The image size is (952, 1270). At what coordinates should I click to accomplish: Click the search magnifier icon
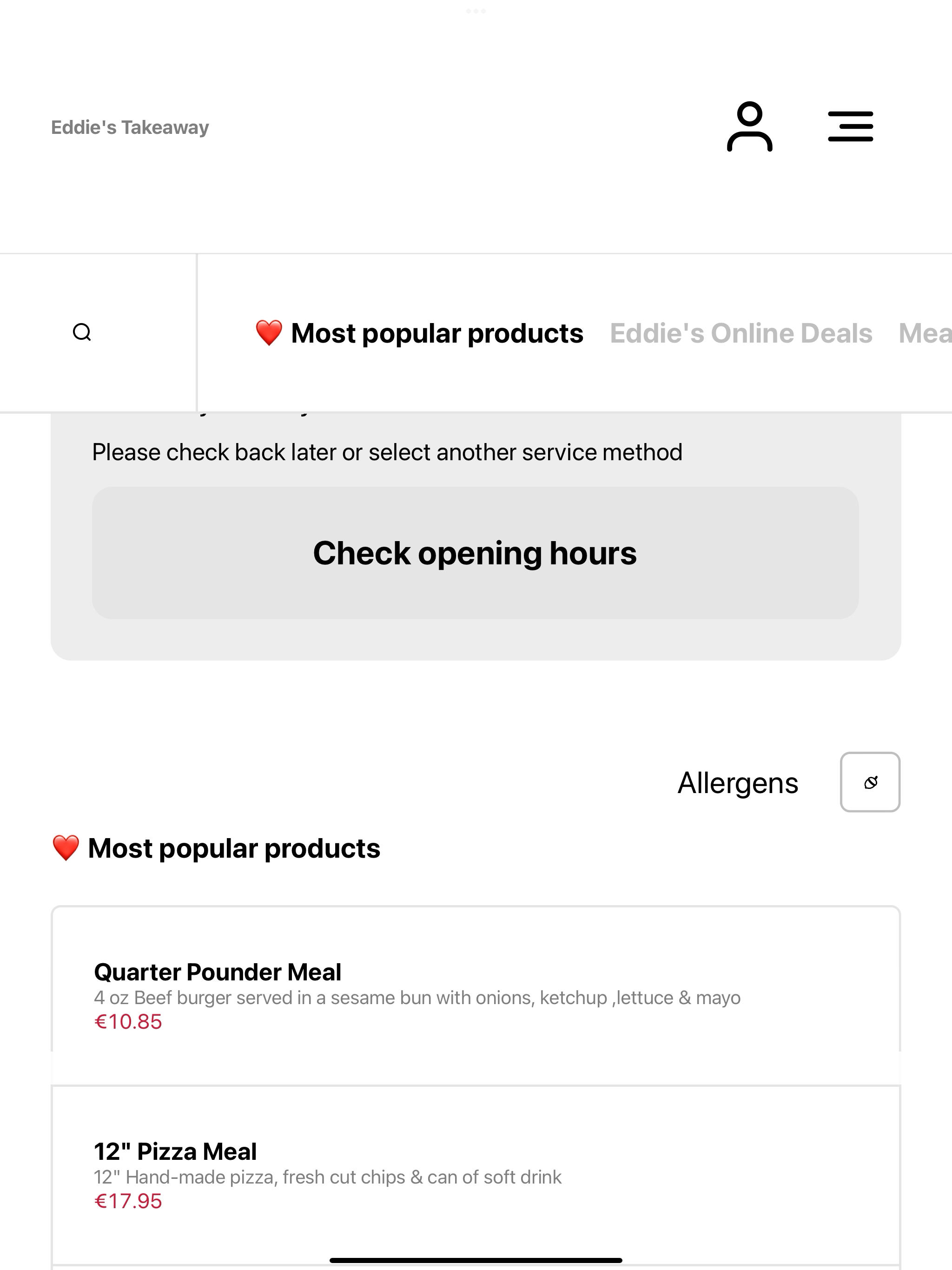click(82, 332)
